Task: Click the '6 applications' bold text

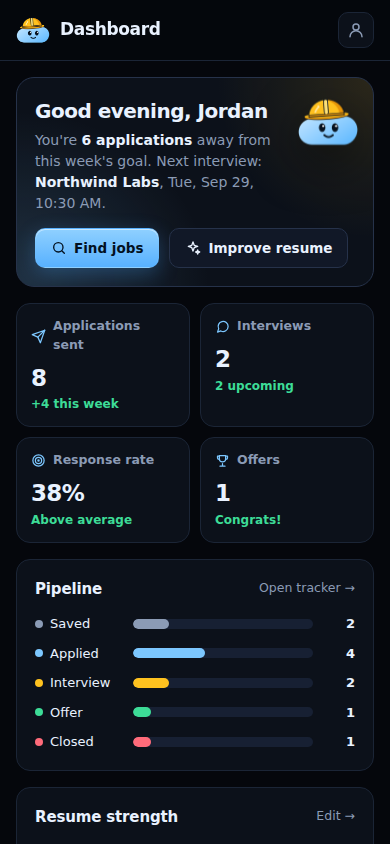Action: [x=137, y=140]
